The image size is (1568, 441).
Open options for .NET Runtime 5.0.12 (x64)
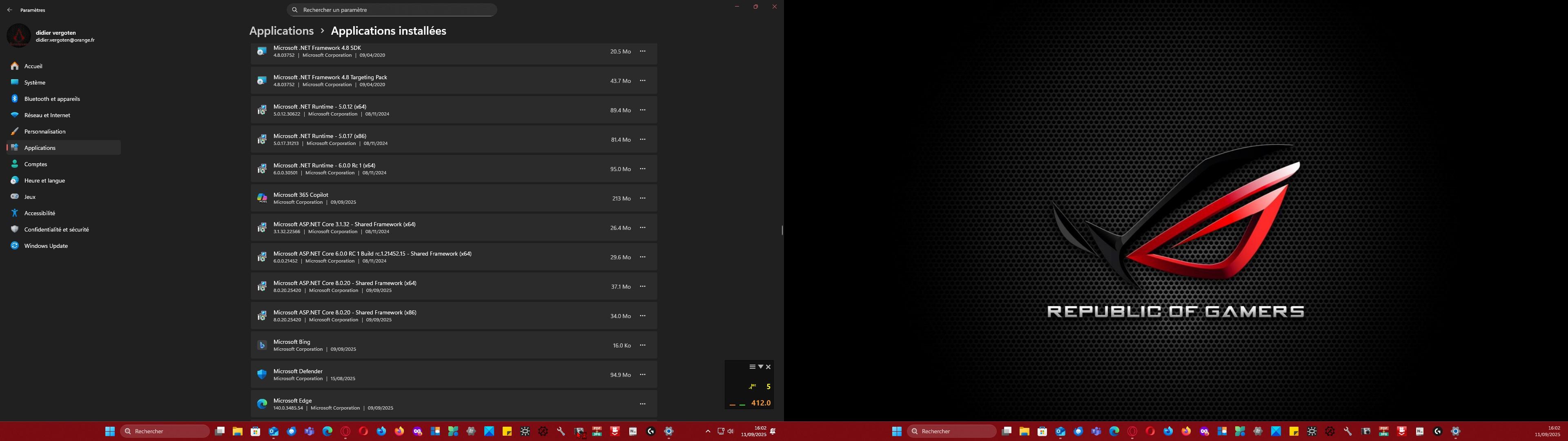coord(642,110)
